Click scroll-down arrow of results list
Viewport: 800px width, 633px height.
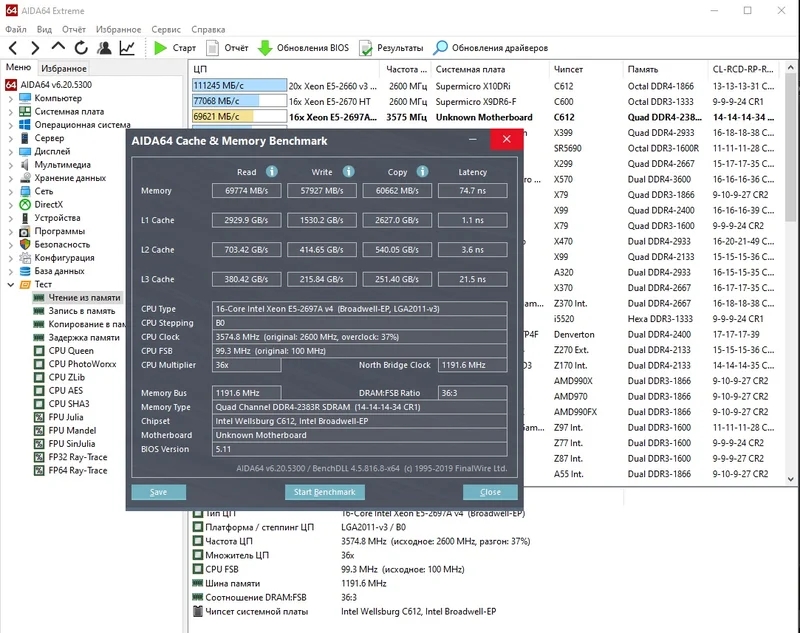[790, 479]
